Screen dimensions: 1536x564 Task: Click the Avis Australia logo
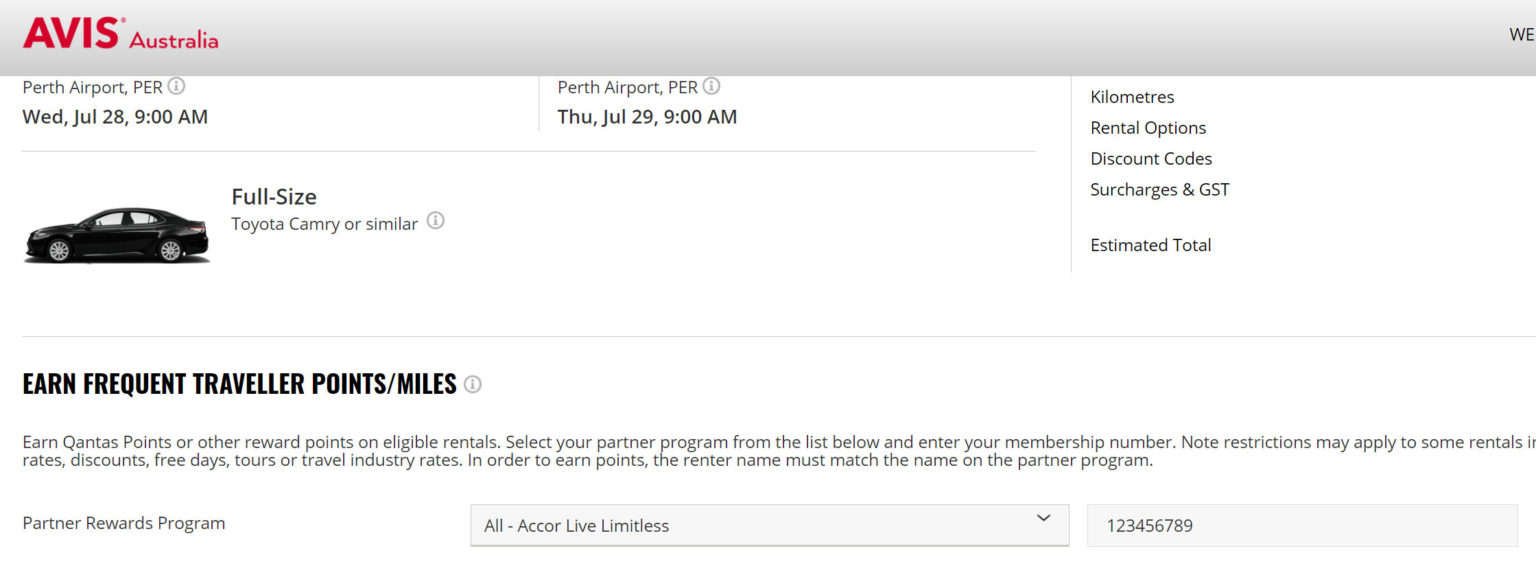(x=120, y=34)
